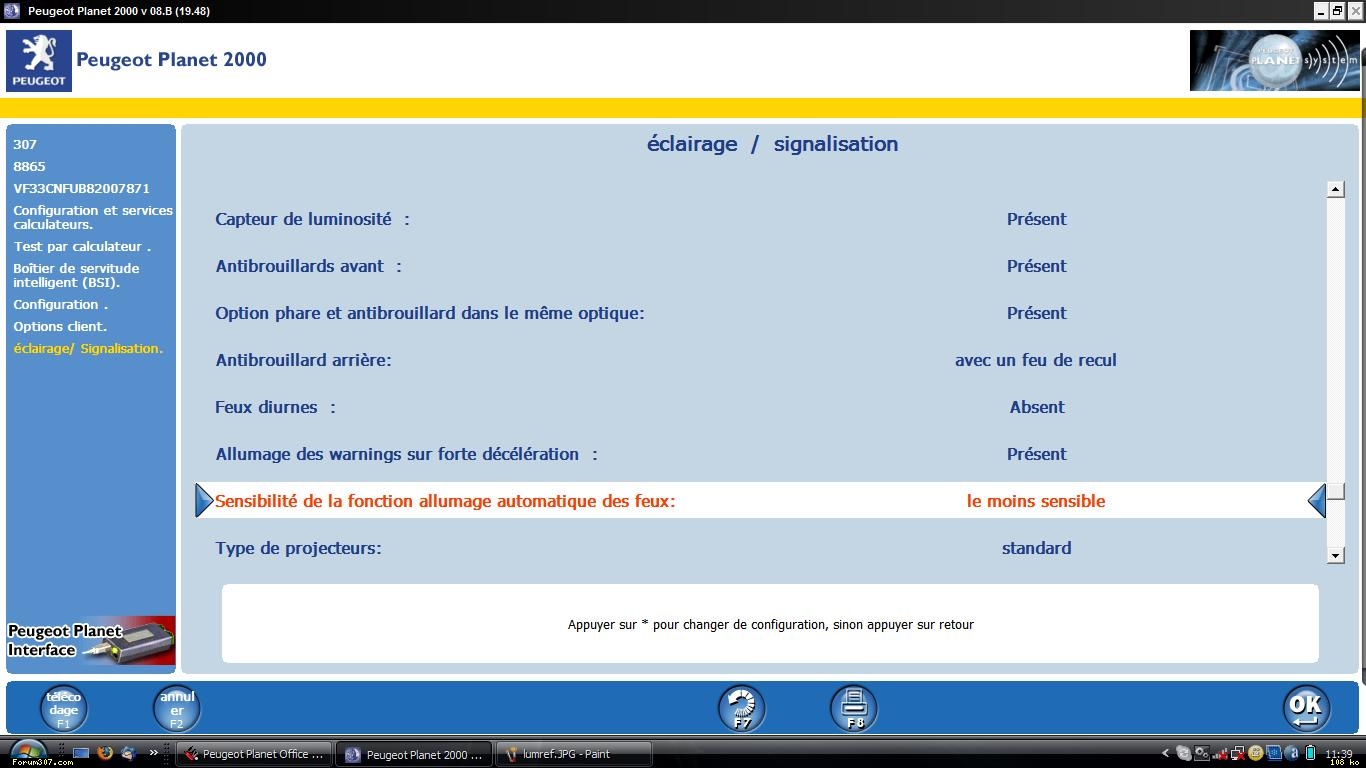Click the Planet System banner image
The image size is (1366, 768).
point(1274,61)
